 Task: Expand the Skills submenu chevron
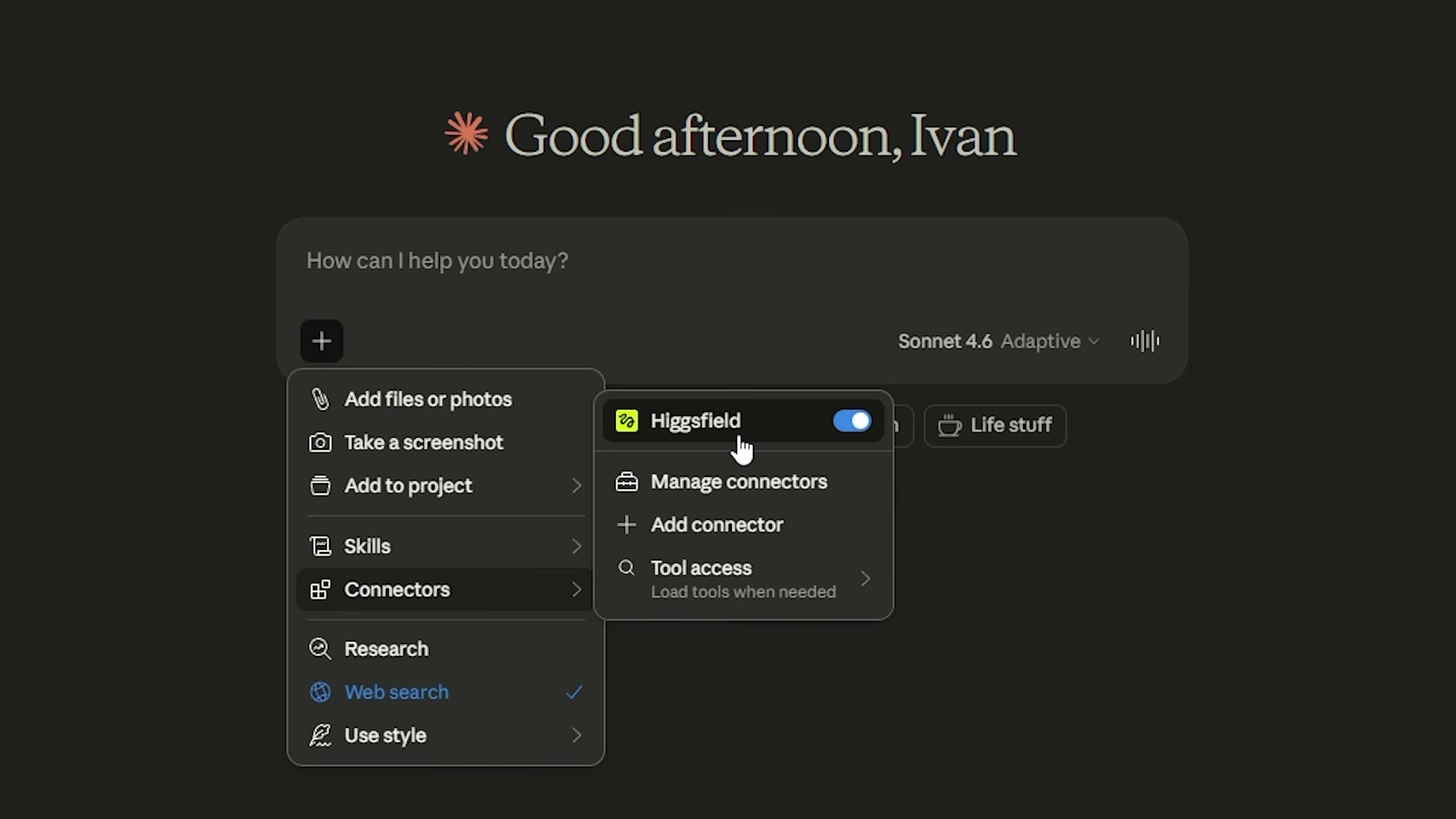(x=576, y=546)
